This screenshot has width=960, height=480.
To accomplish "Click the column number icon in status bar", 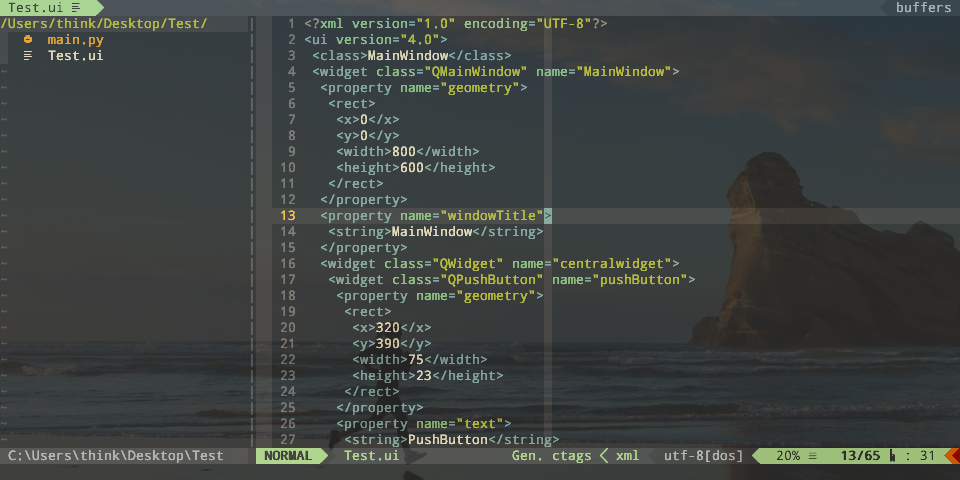I will coord(892,456).
